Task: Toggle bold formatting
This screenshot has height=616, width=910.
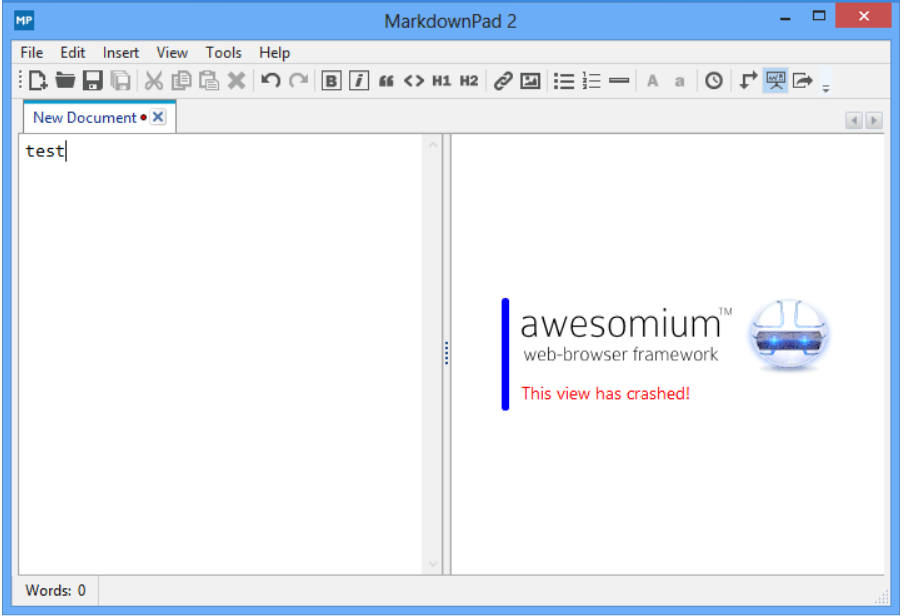Action: coord(331,81)
